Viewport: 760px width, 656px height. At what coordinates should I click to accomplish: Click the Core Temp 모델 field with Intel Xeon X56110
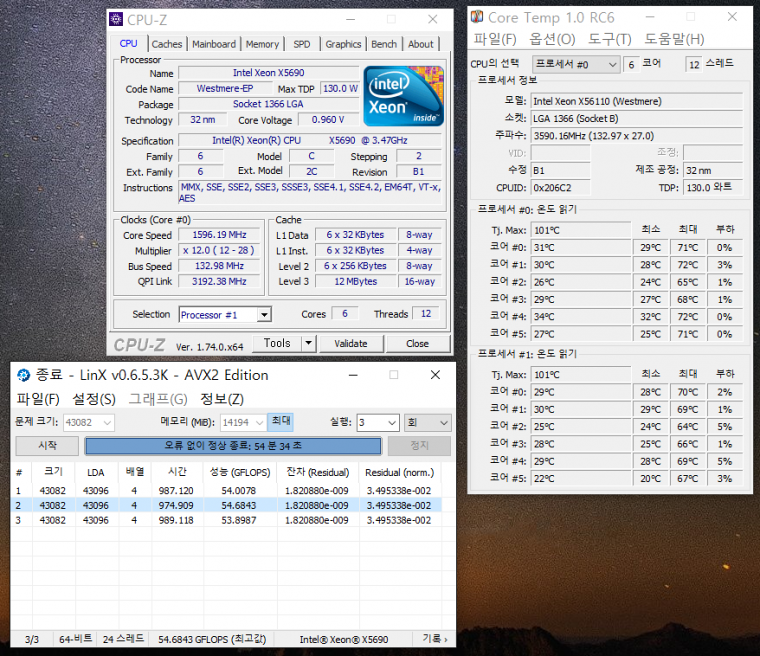click(x=636, y=101)
